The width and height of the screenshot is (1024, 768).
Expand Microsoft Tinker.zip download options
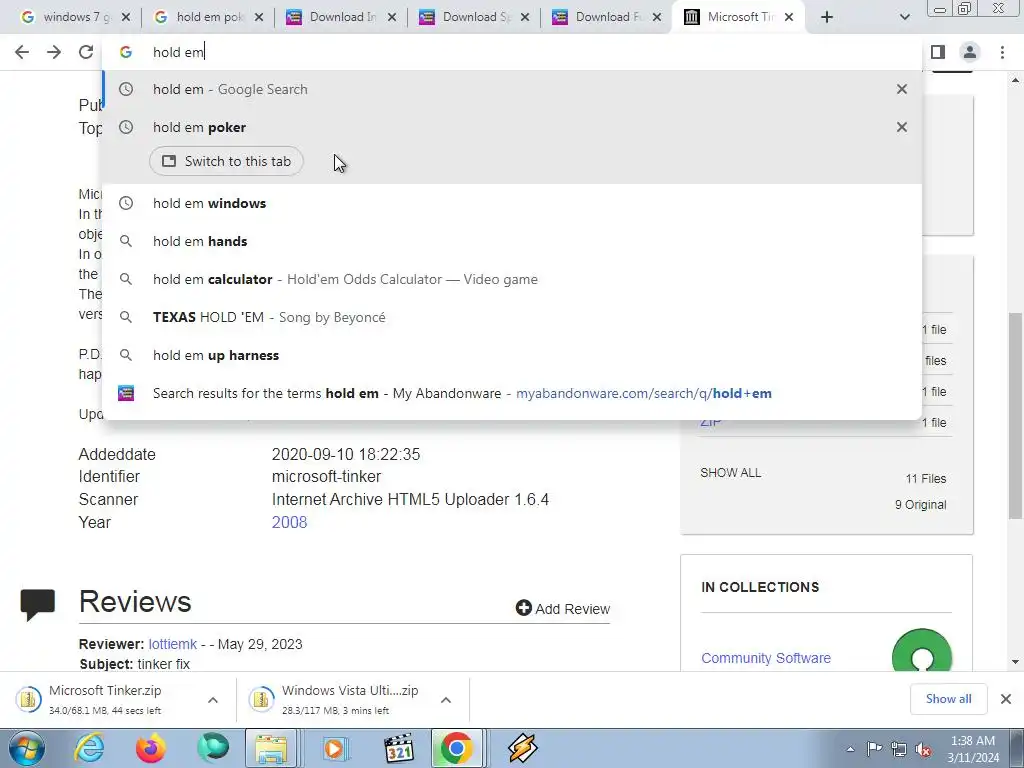click(x=213, y=700)
